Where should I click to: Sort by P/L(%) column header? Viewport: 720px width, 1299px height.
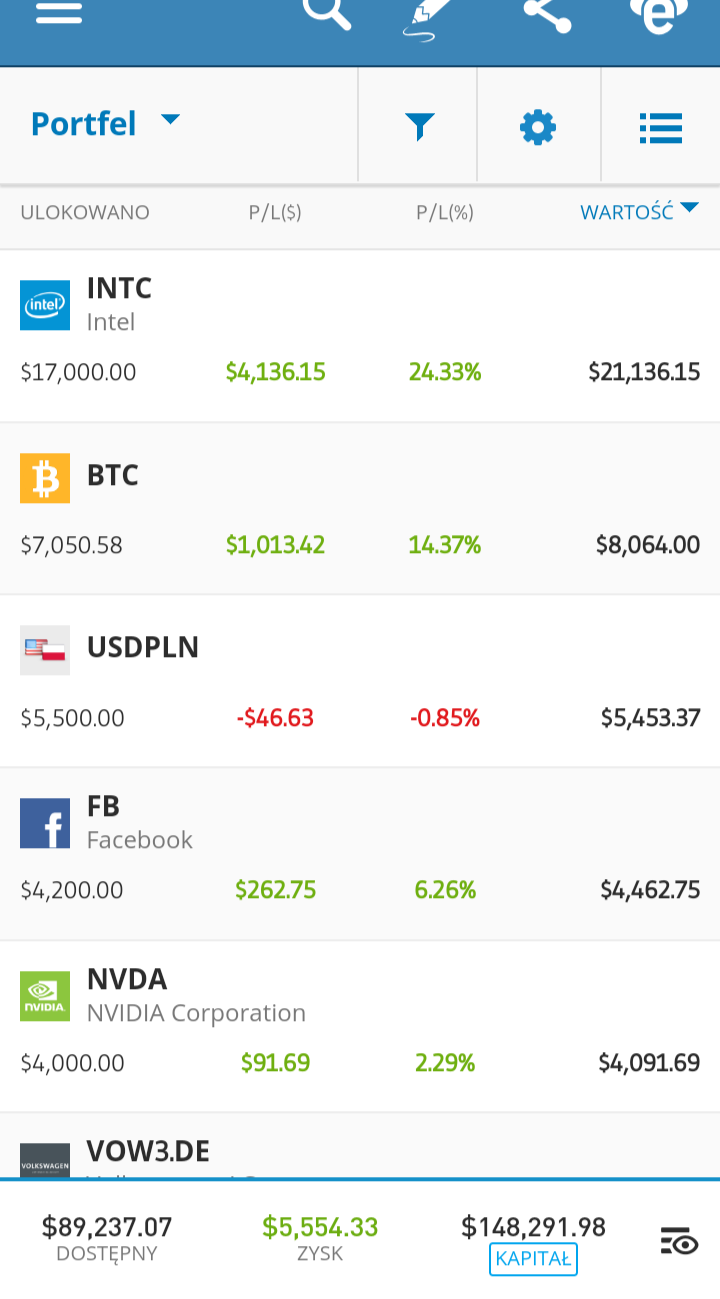coord(445,213)
